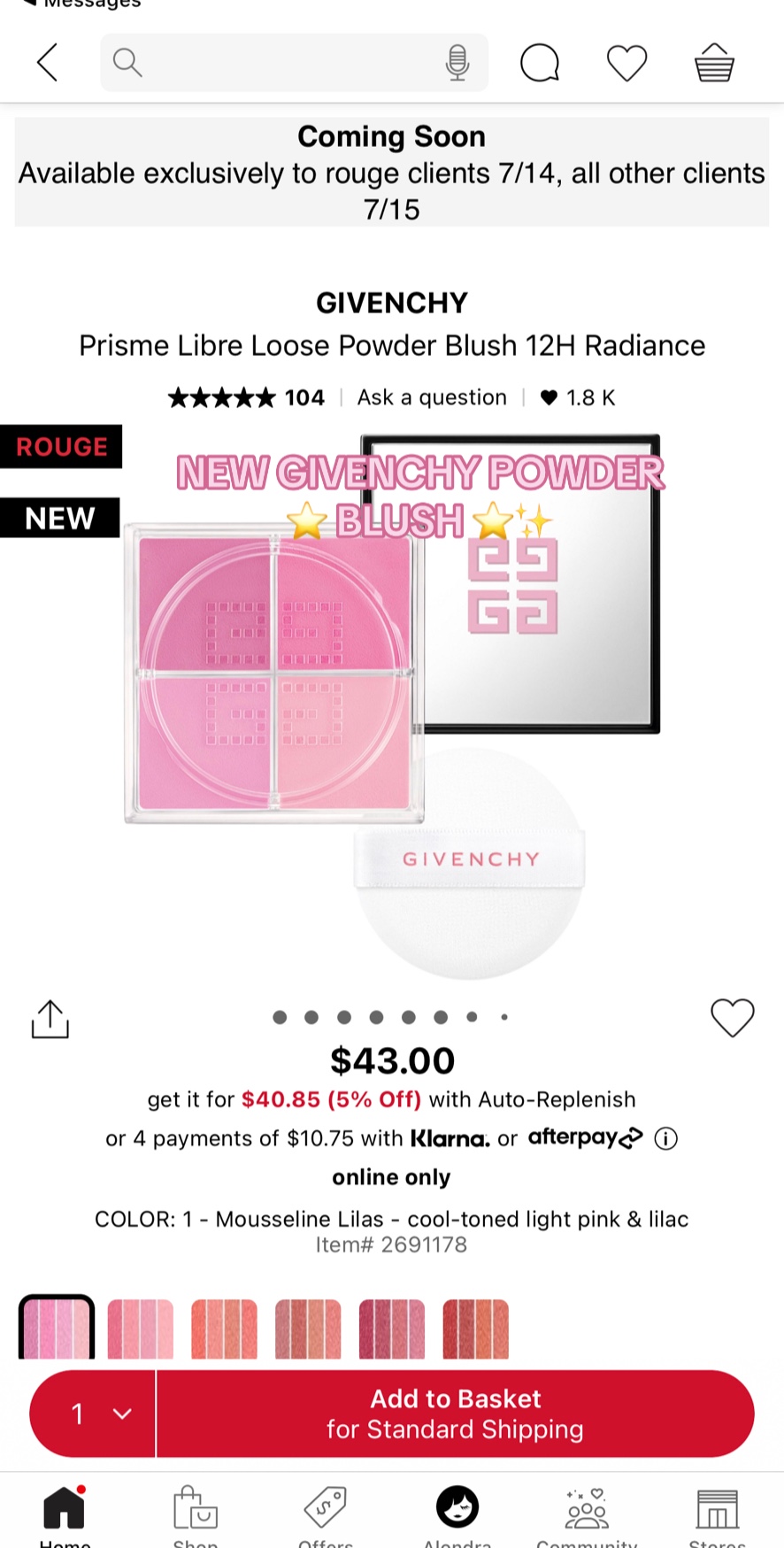This screenshot has height=1548, width=784.
Task: Tap the share icon below product image
Action: coord(50,1019)
